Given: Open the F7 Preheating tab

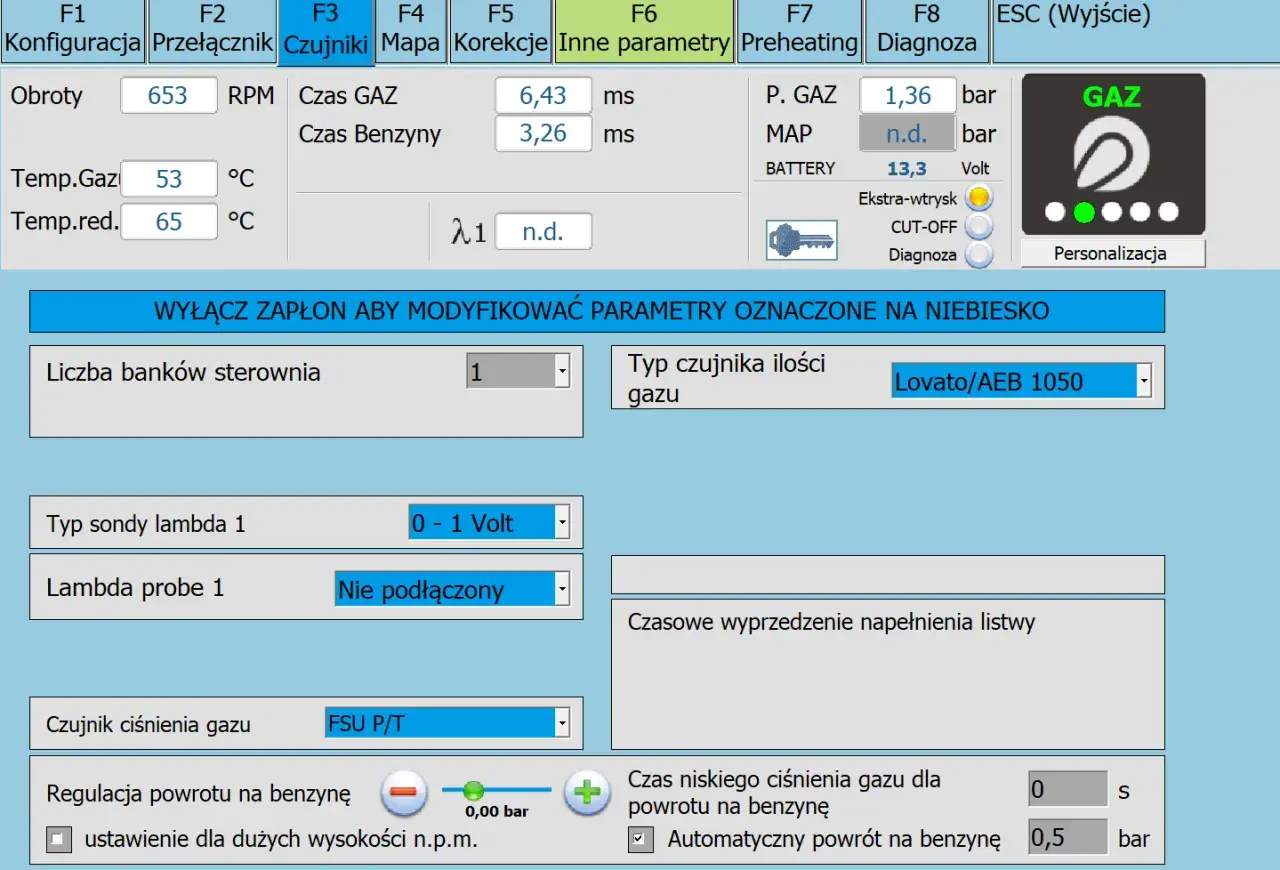Looking at the screenshot, I should pos(800,29).
